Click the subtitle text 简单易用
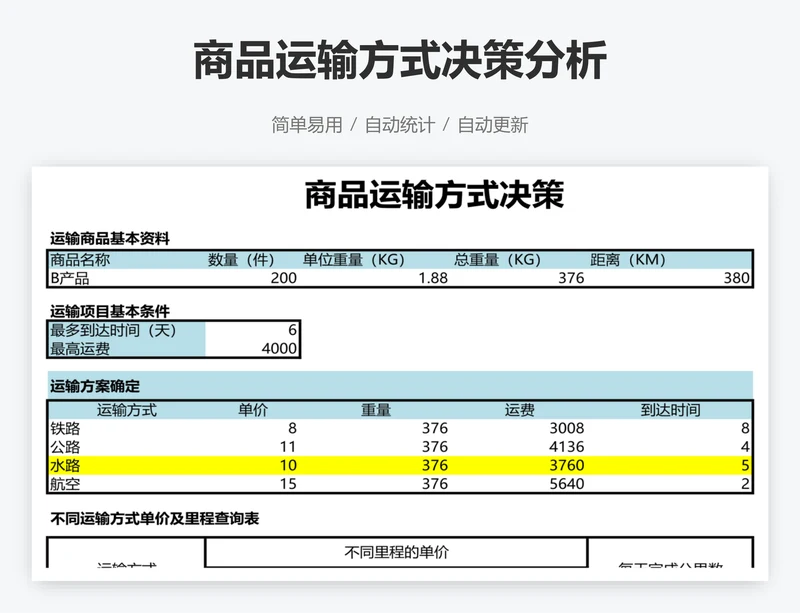 (307, 125)
